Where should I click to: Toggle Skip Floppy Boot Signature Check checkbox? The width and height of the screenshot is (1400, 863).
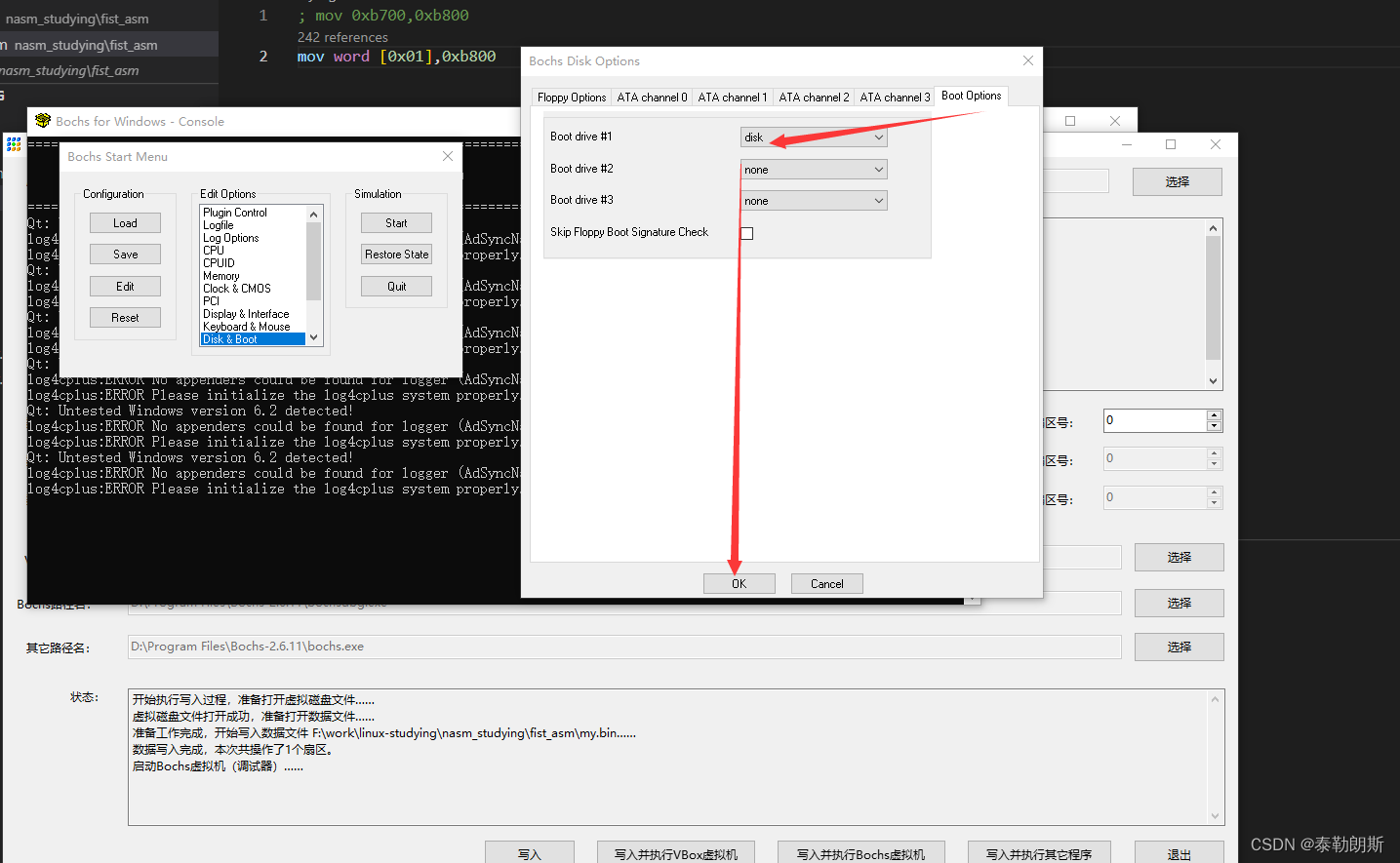click(x=747, y=233)
